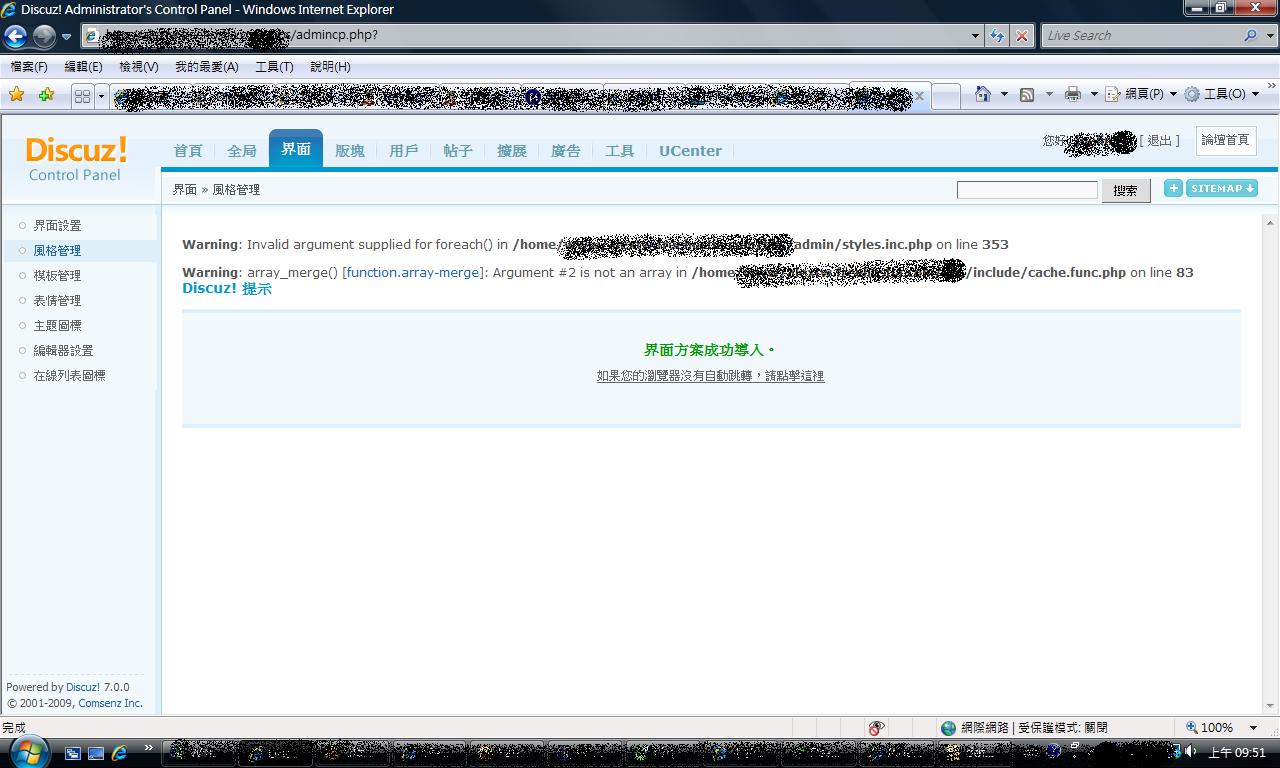Screen dimensions: 1280x768
Task: Click the 論壇首頁 button
Action: [x=1226, y=140]
